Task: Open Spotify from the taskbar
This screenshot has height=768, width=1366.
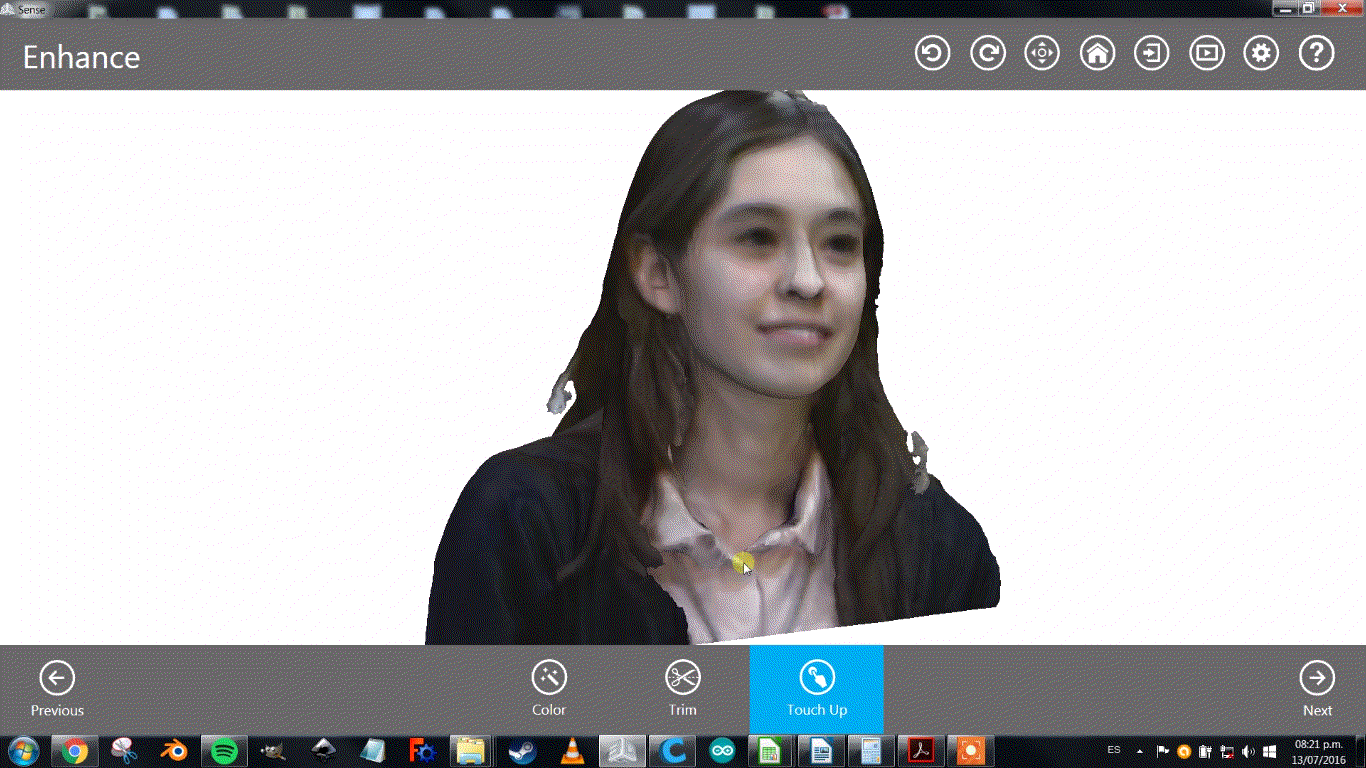Action: click(222, 750)
